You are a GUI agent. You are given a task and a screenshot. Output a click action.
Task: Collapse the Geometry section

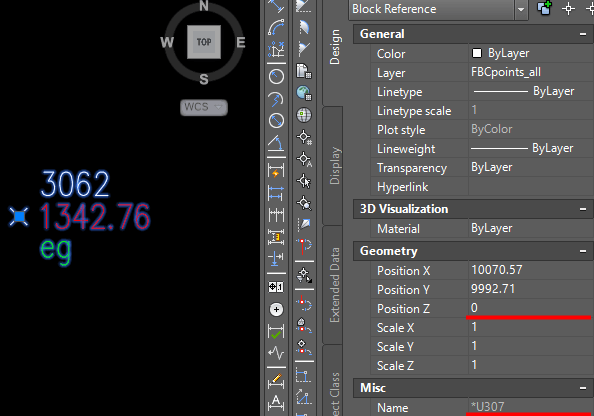tap(583, 251)
